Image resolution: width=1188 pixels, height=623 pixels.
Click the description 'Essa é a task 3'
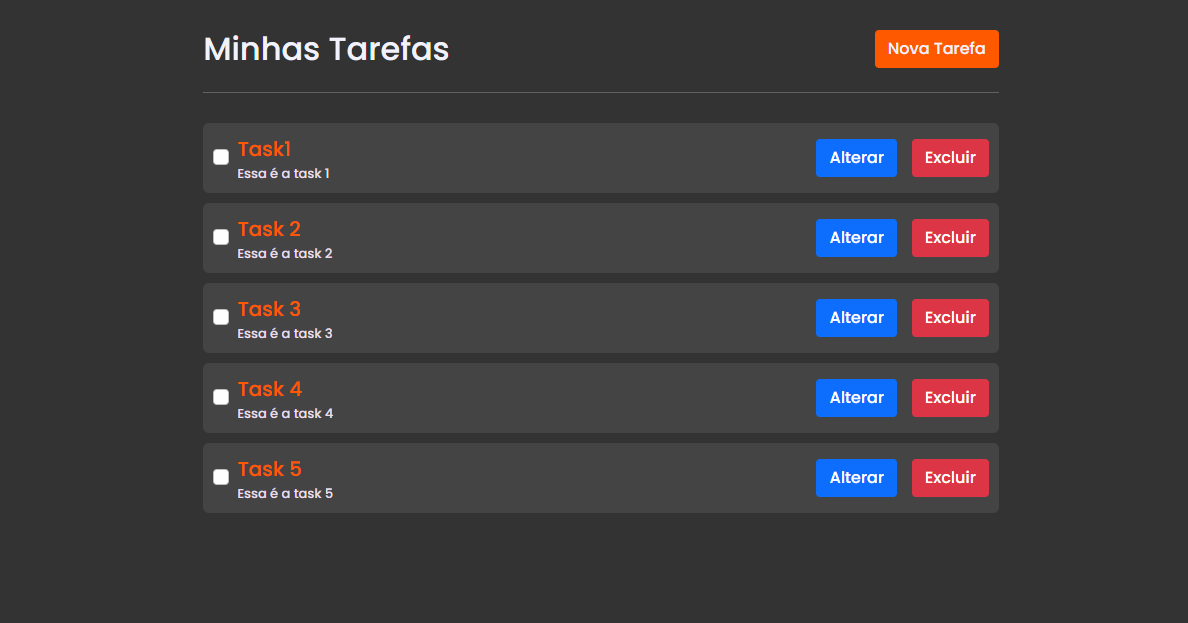pos(285,333)
